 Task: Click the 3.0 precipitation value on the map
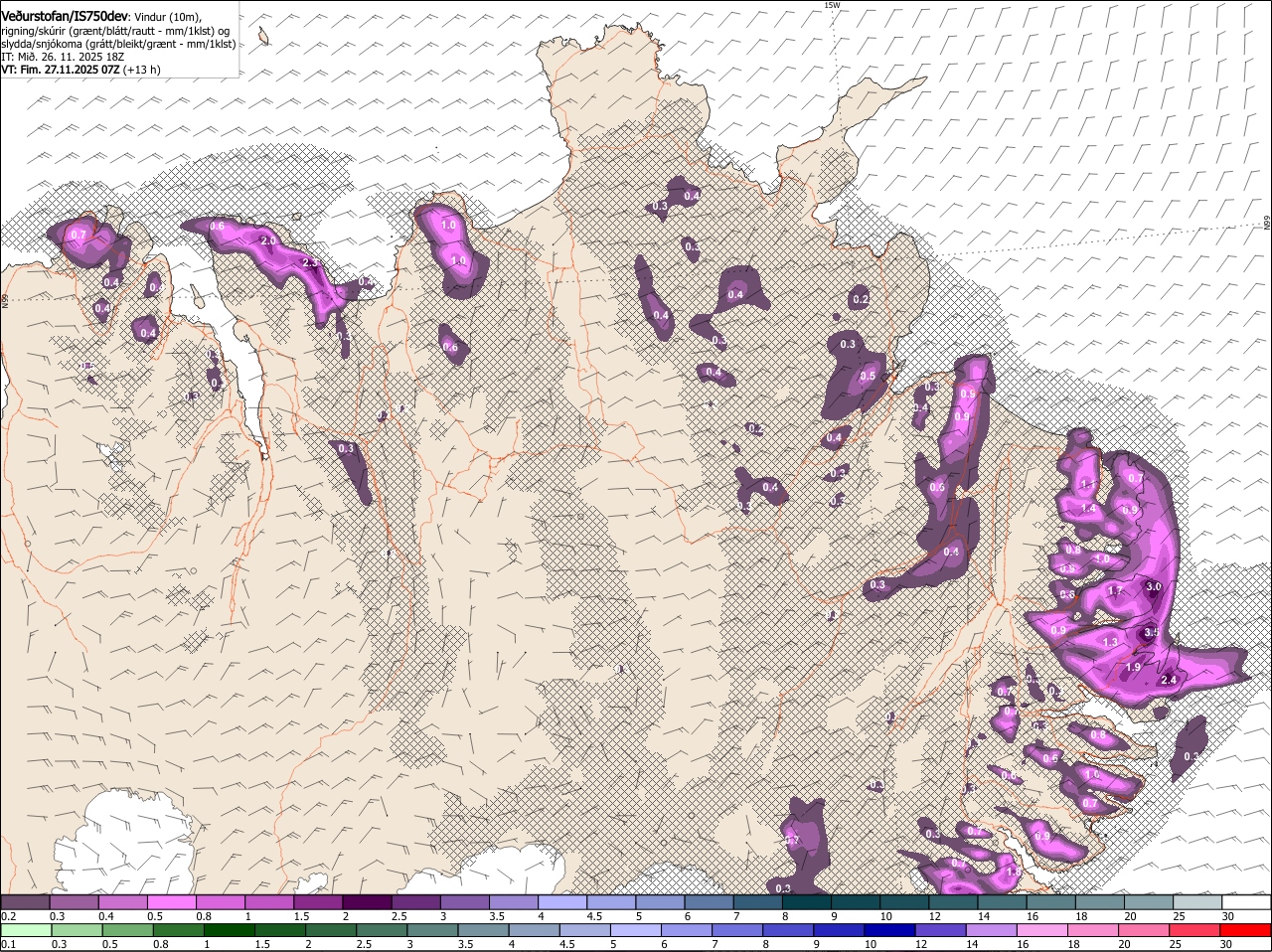click(1154, 586)
